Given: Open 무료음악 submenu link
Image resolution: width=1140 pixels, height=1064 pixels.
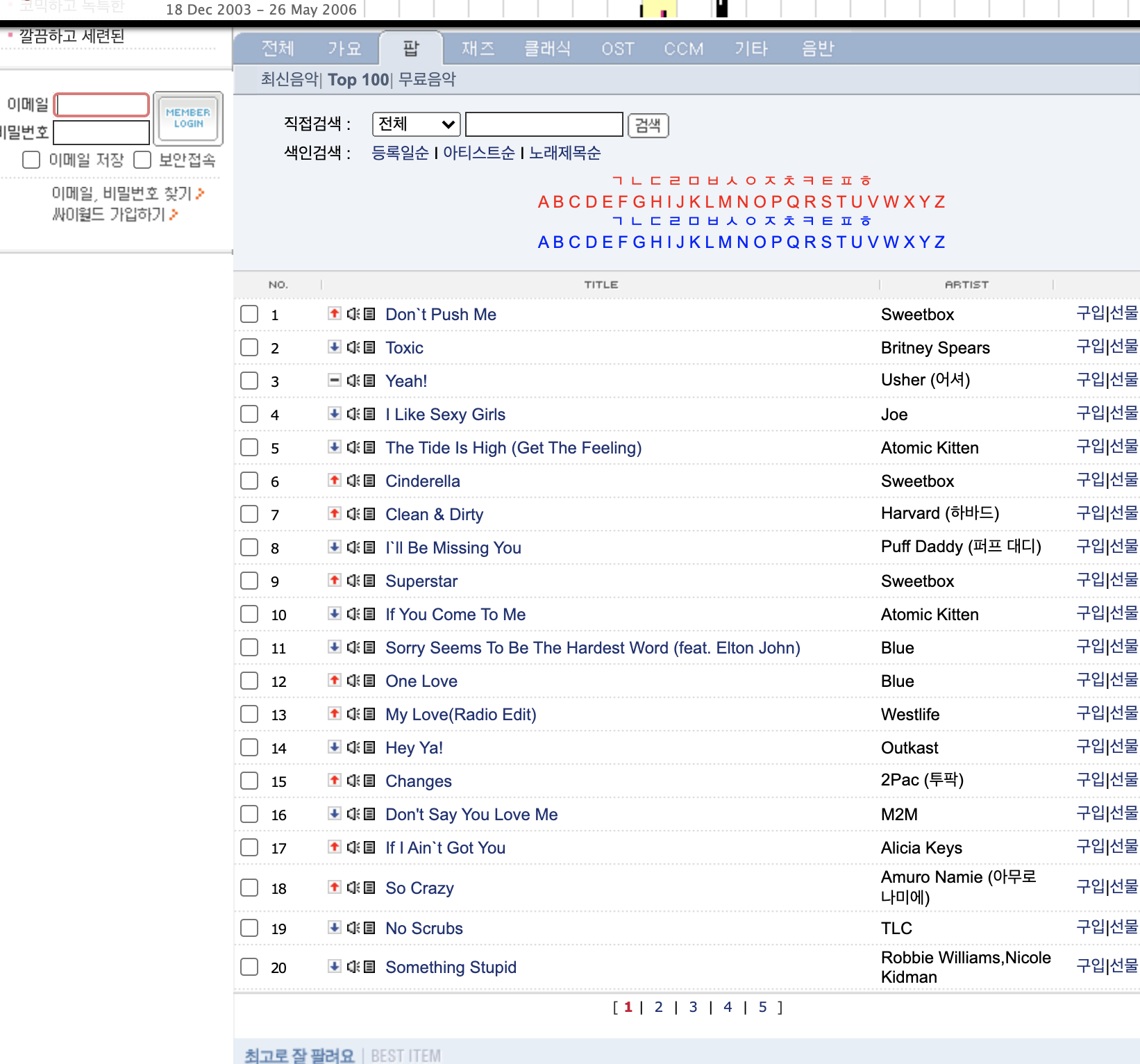Looking at the screenshot, I should click(427, 79).
